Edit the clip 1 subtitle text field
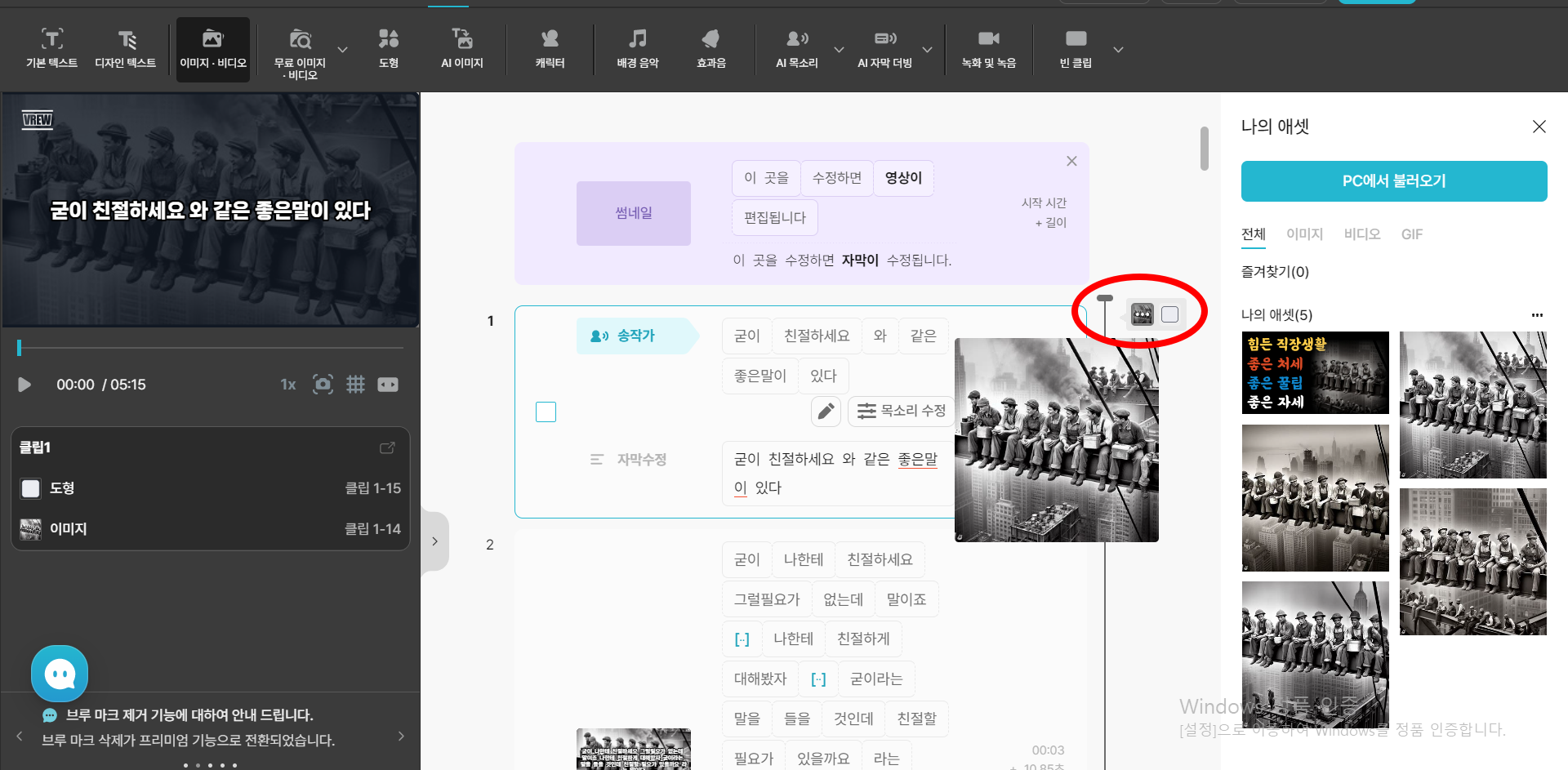The width and height of the screenshot is (1568, 770). pos(839,474)
